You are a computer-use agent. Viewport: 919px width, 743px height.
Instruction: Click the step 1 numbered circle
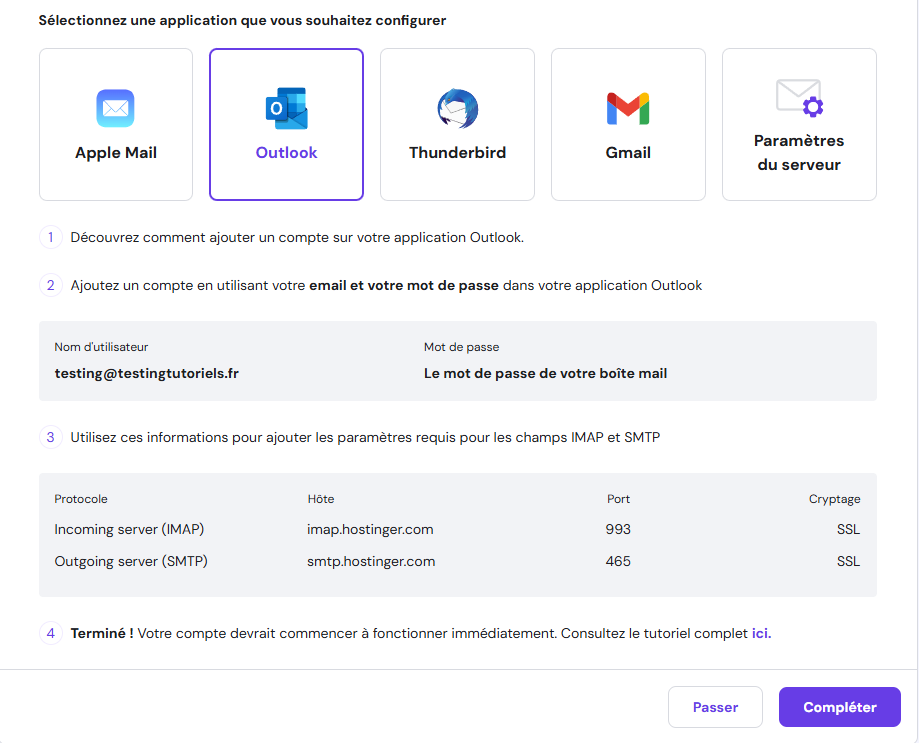(x=50, y=238)
